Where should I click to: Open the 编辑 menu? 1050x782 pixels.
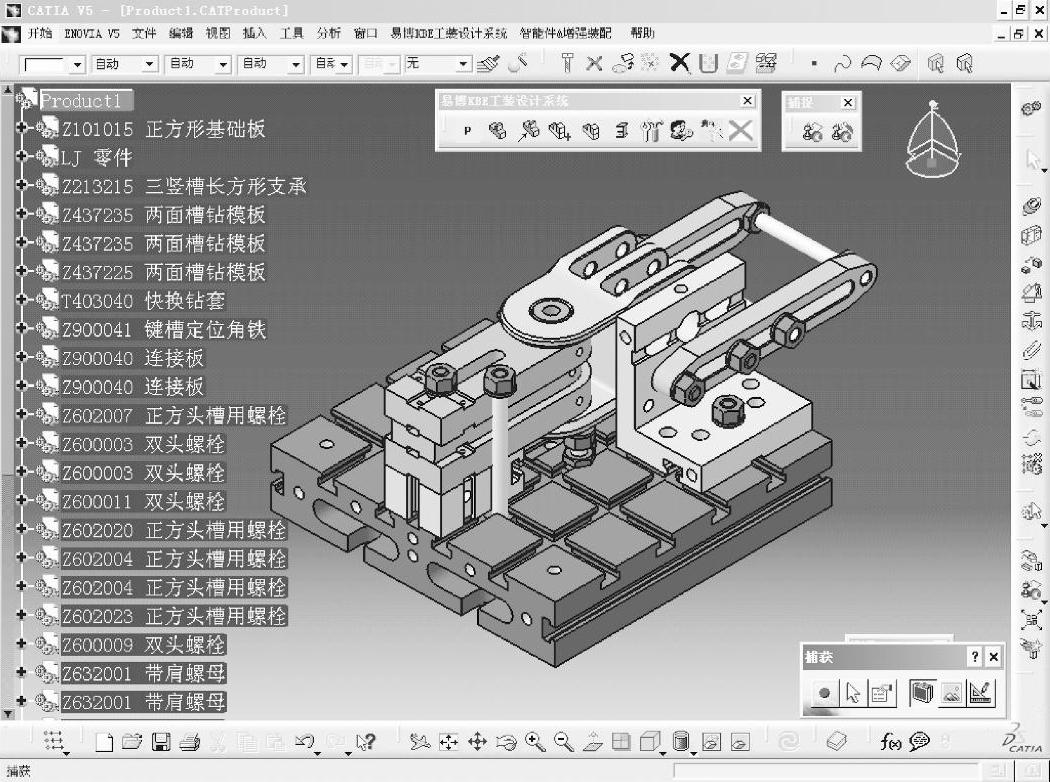coord(181,33)
